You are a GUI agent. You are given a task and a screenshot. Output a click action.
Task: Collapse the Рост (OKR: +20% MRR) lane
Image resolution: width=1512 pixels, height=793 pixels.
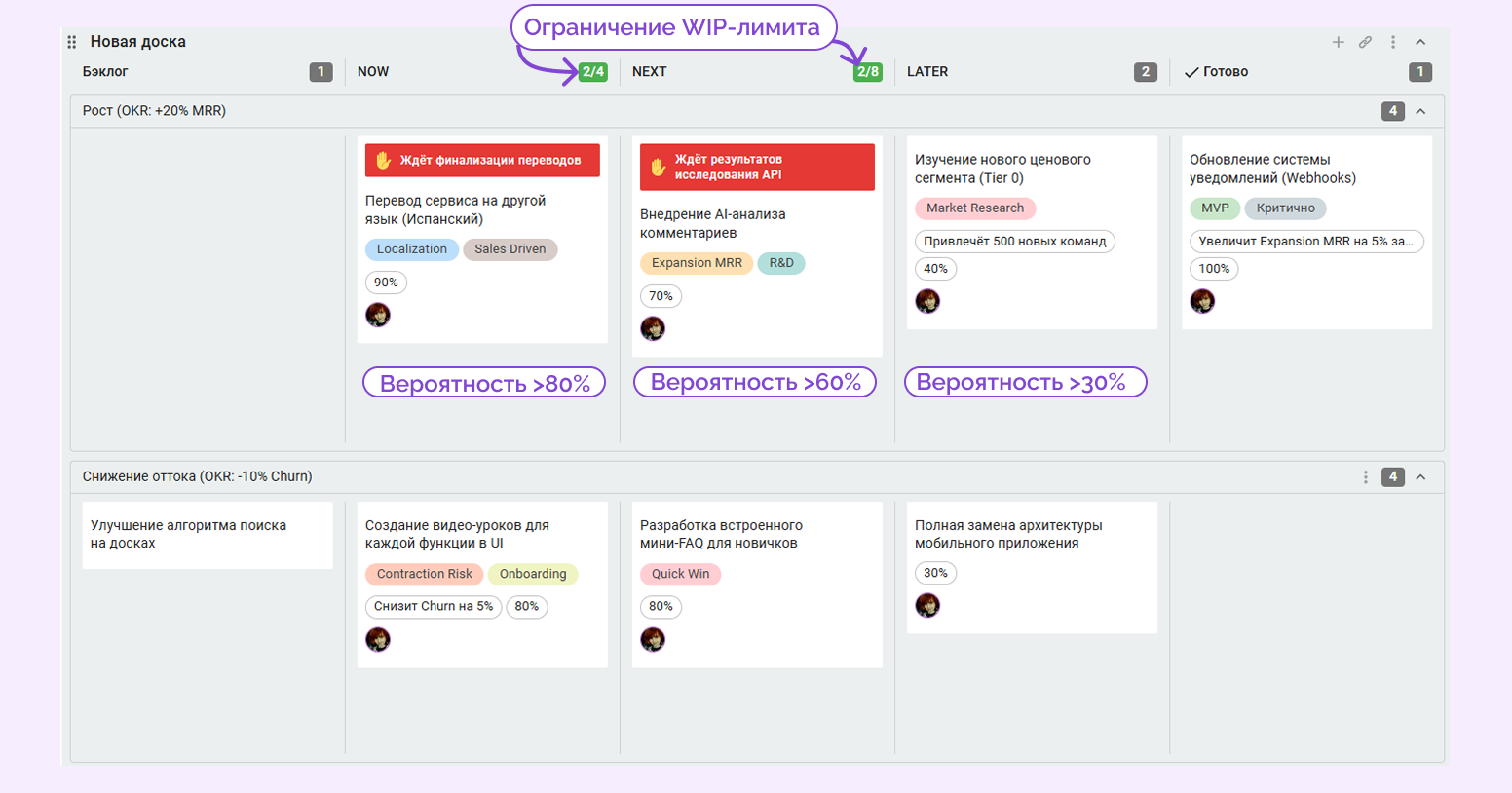1421,111
